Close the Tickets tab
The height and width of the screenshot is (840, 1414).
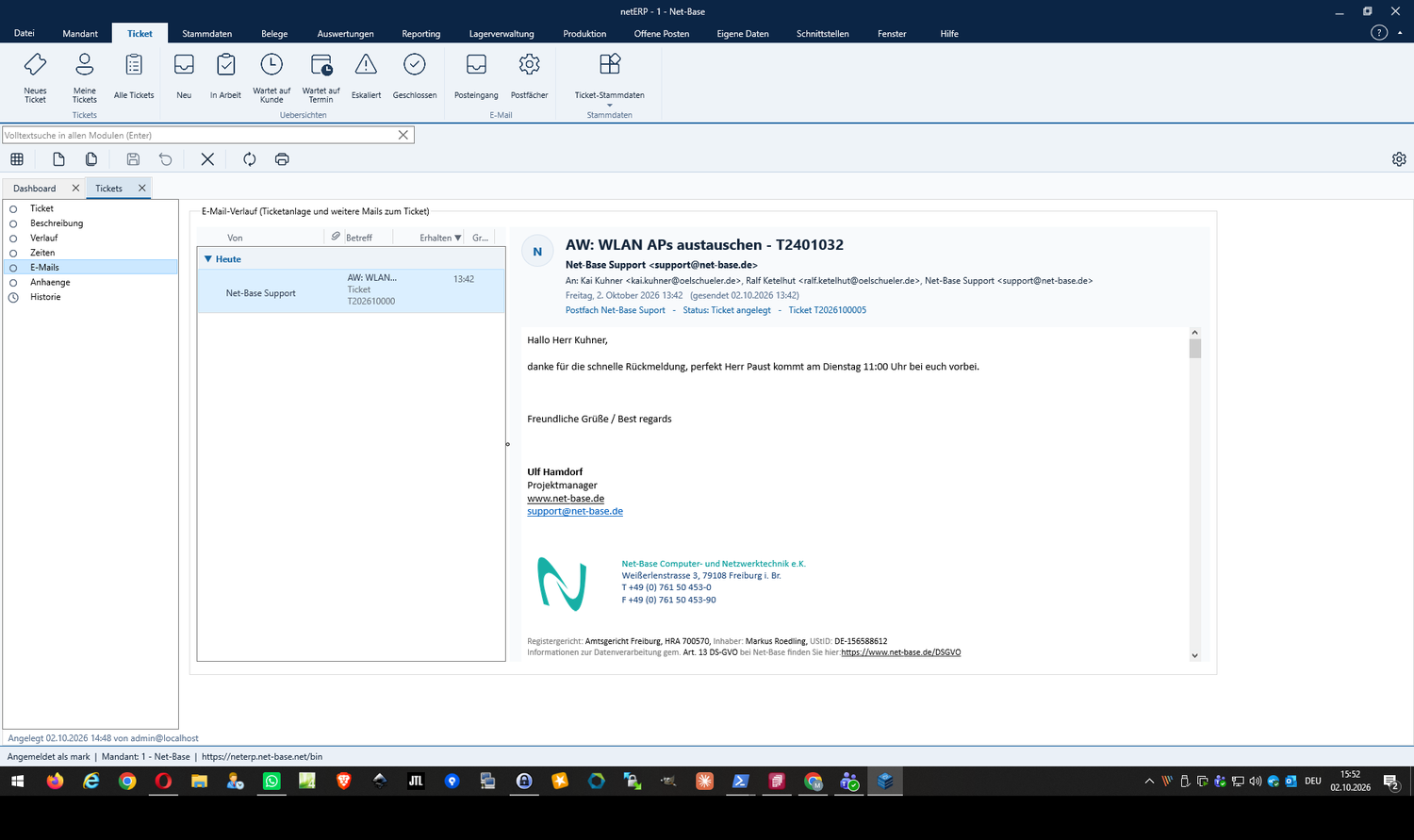(x=142, y=189)
